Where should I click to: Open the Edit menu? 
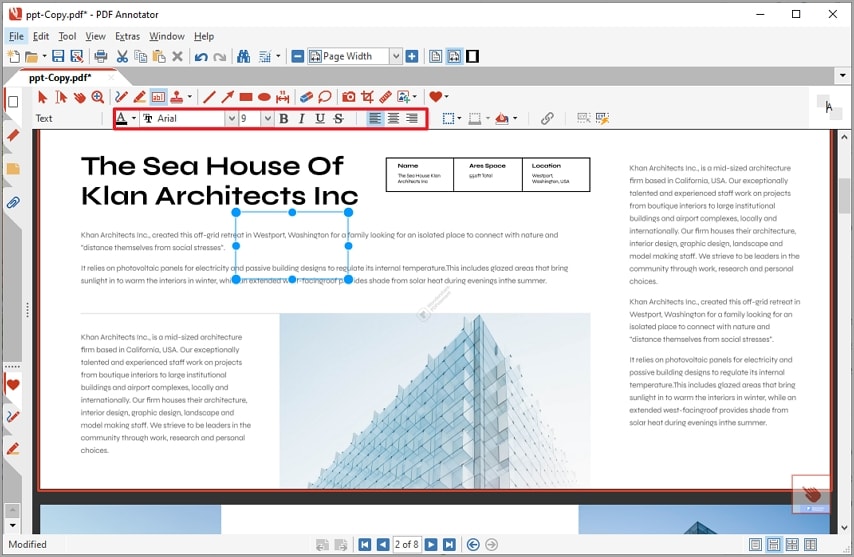coord(41,36)
